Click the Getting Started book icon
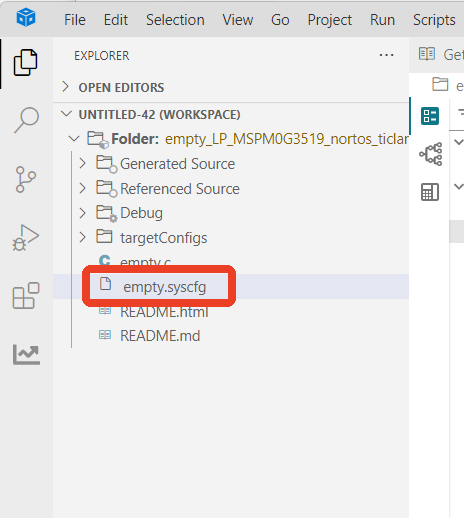The height and width of the screenshot is (518, 464). pyautogui.click(x=427, y=54)
